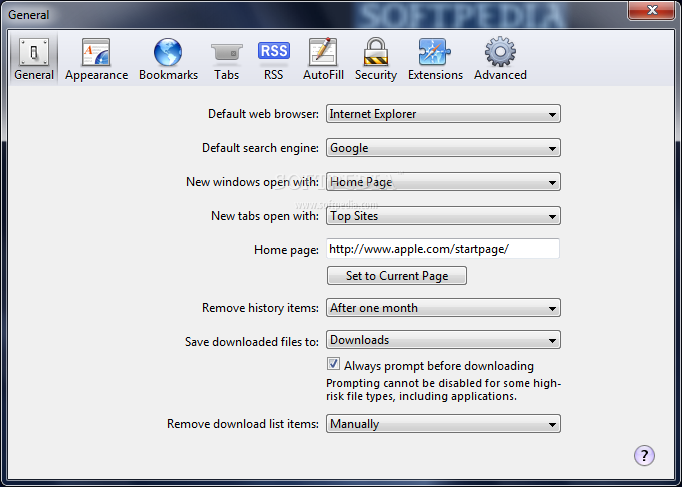The height and width of the screenshot is (487, 682).
Task: Expand the Default search engine dropdown
Action: click(443, 148)
